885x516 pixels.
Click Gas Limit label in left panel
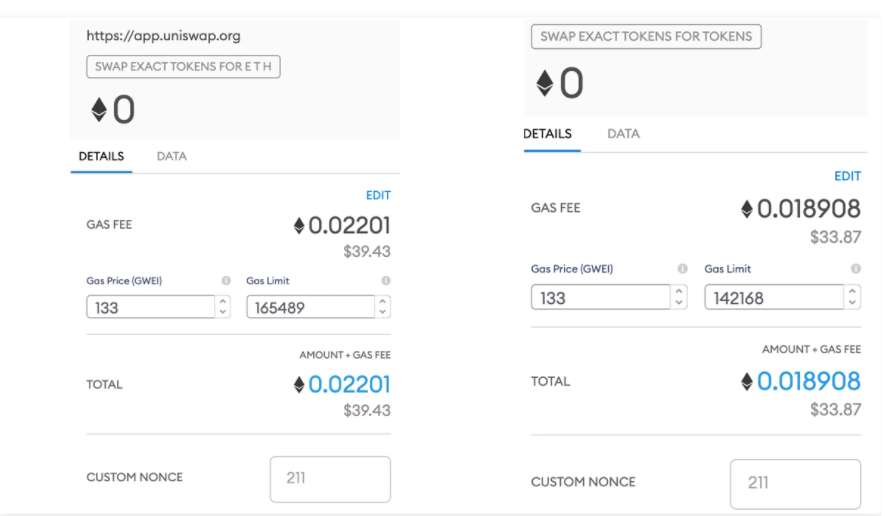(x=268, y=281)
